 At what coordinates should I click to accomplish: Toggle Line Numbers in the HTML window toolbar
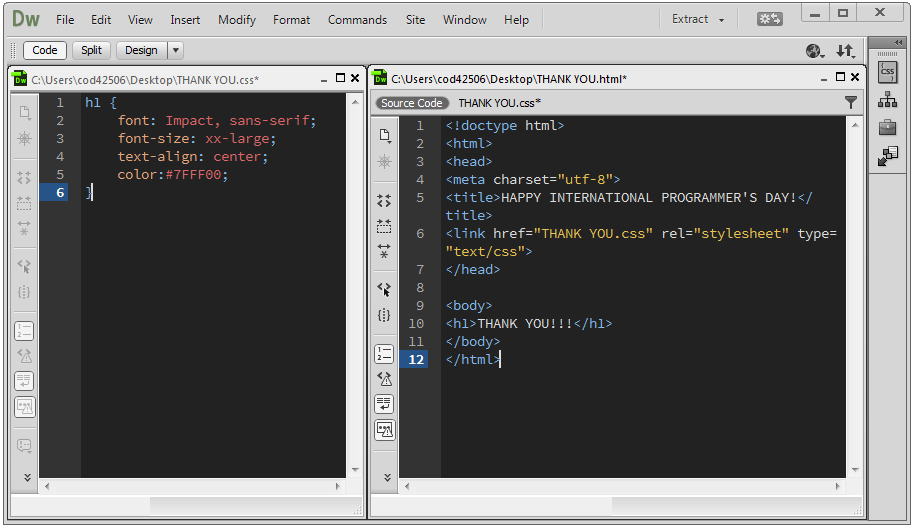(384, 354)
